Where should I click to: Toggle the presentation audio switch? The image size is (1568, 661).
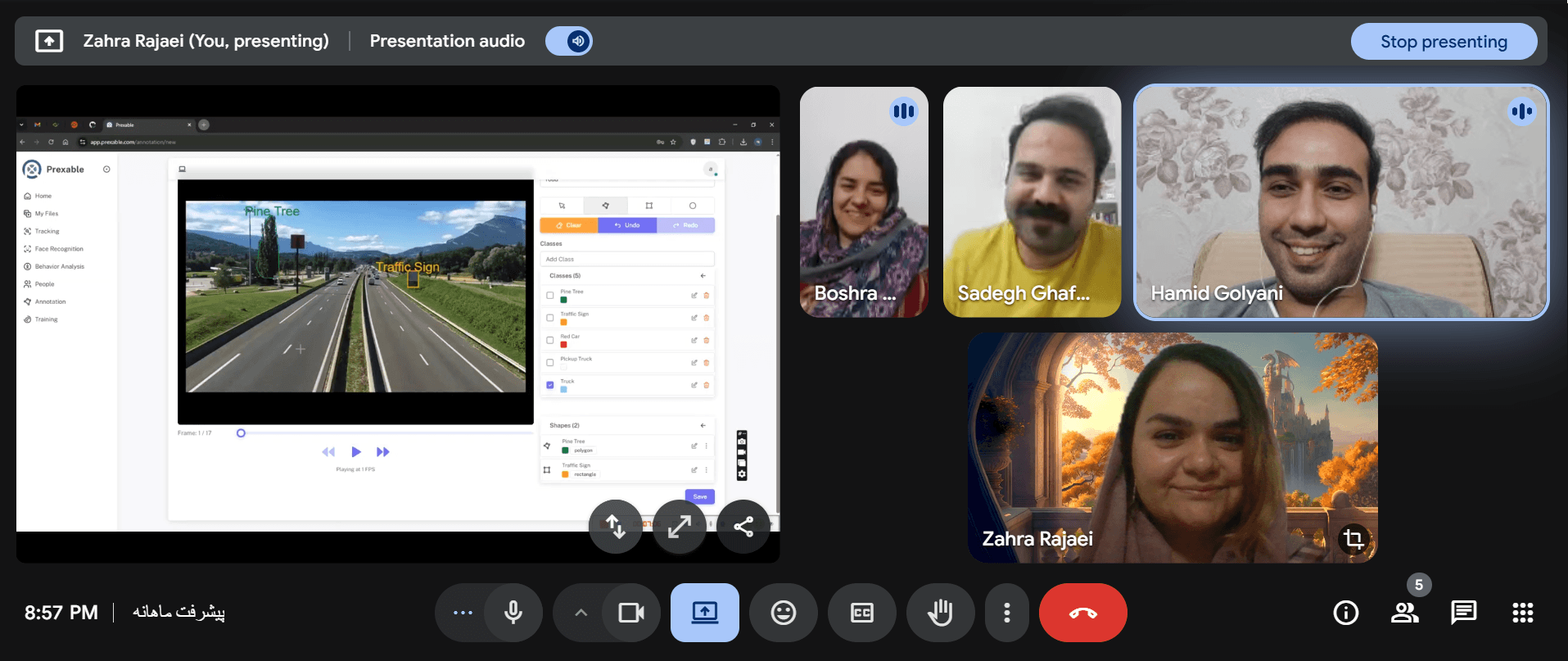pos(570,41)
